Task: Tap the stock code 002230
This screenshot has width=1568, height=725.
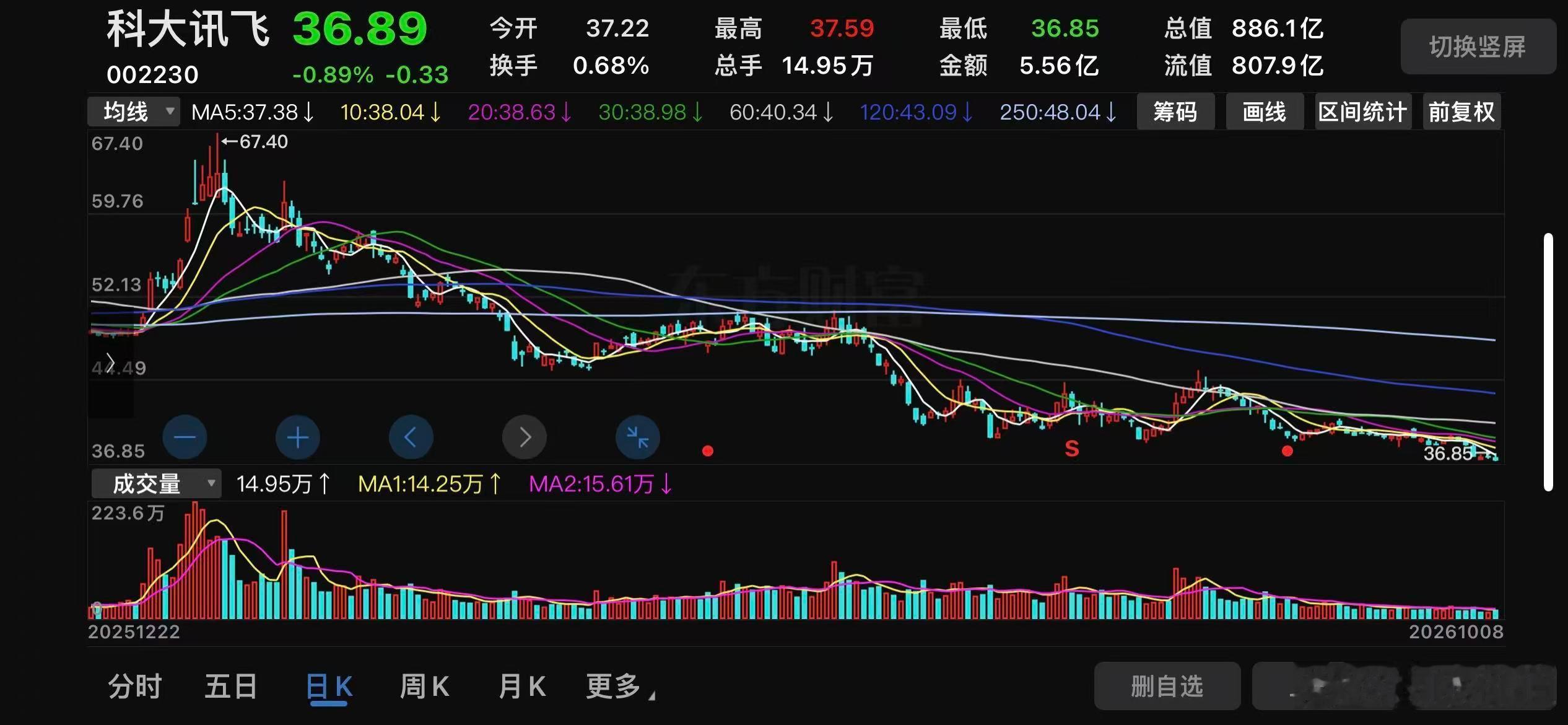Action: point(152,75)
